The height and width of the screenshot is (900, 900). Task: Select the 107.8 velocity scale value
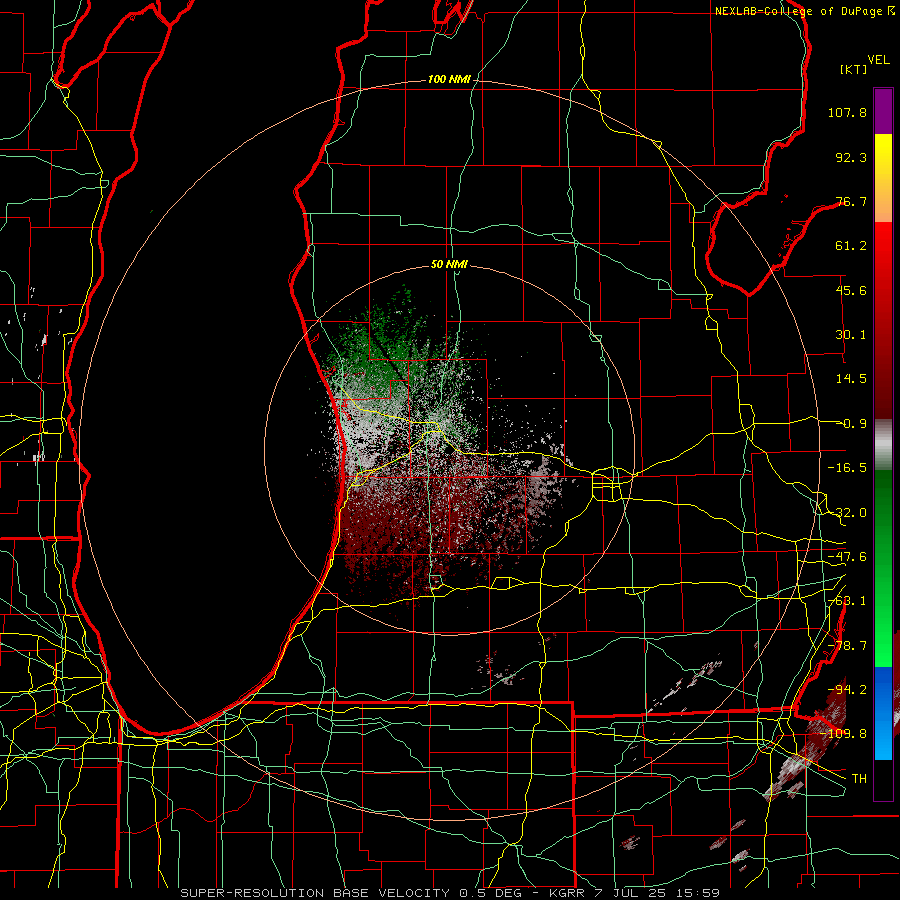tap(847, 112)
